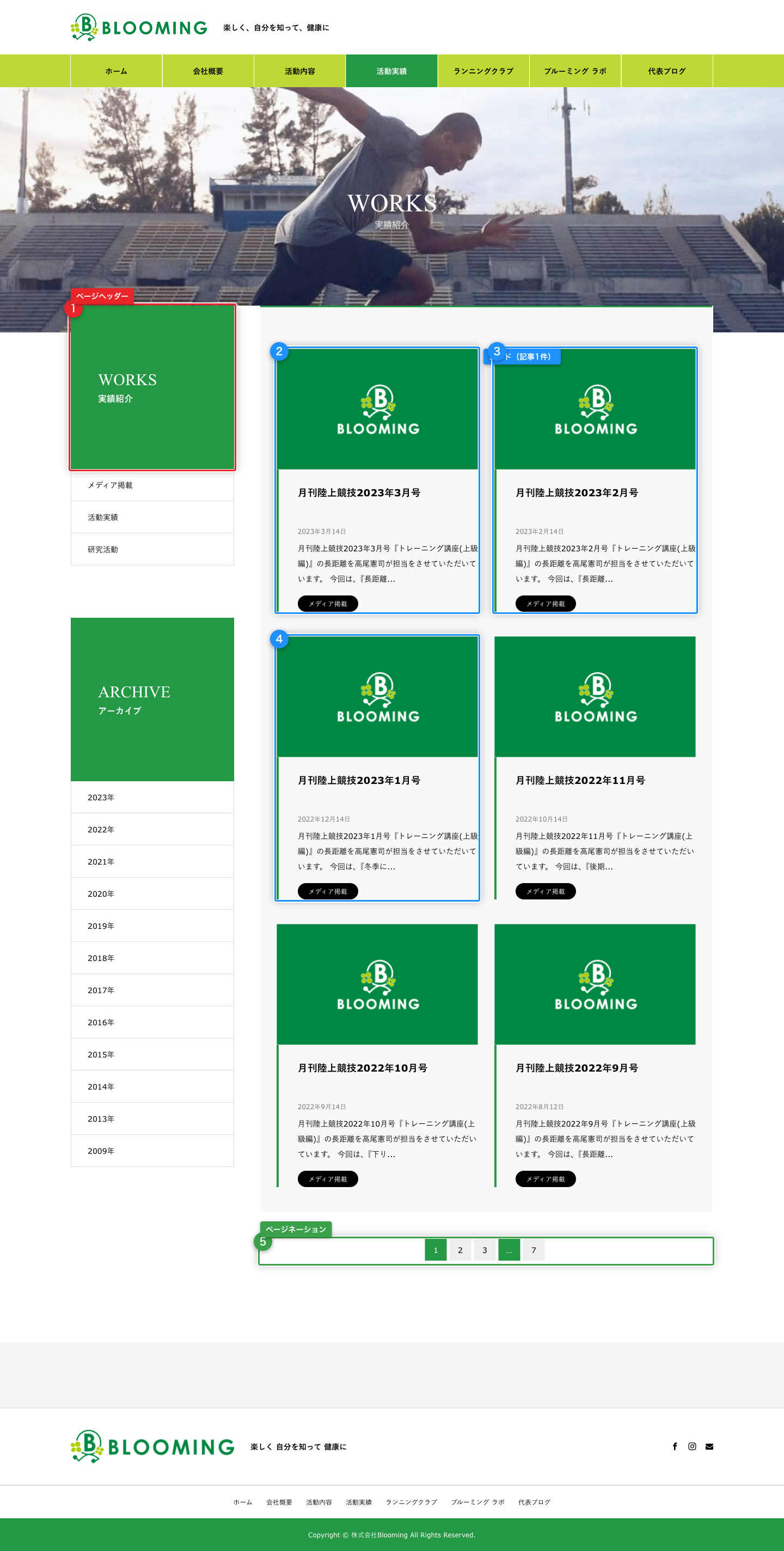The image size is (784, 1551).
Task: Select 活動内容 in the top navigation
Action: [299, 71]
